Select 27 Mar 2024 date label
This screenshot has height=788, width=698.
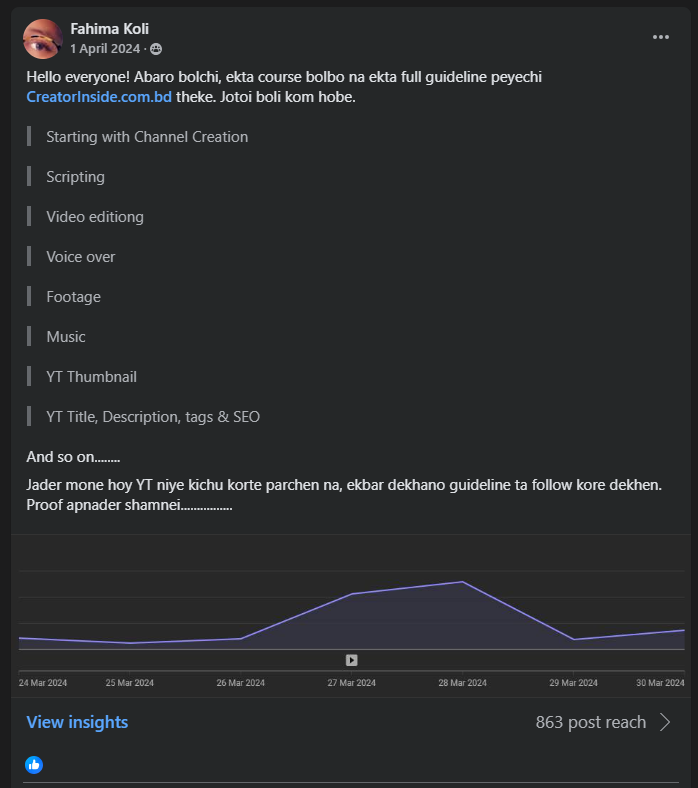tap(352, 683)
